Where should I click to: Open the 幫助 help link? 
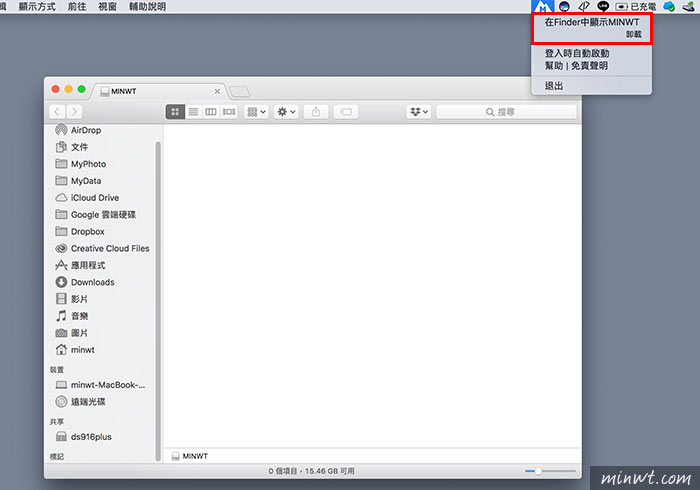(x=554, y=66)
